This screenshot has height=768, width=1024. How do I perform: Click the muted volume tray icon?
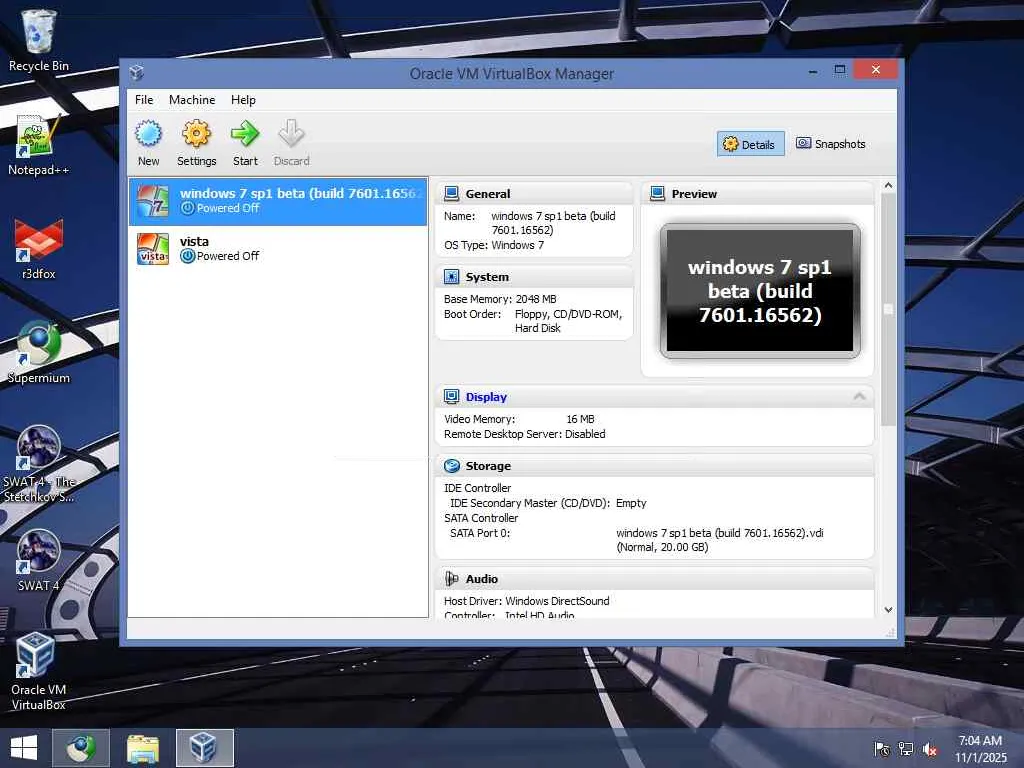929,749
